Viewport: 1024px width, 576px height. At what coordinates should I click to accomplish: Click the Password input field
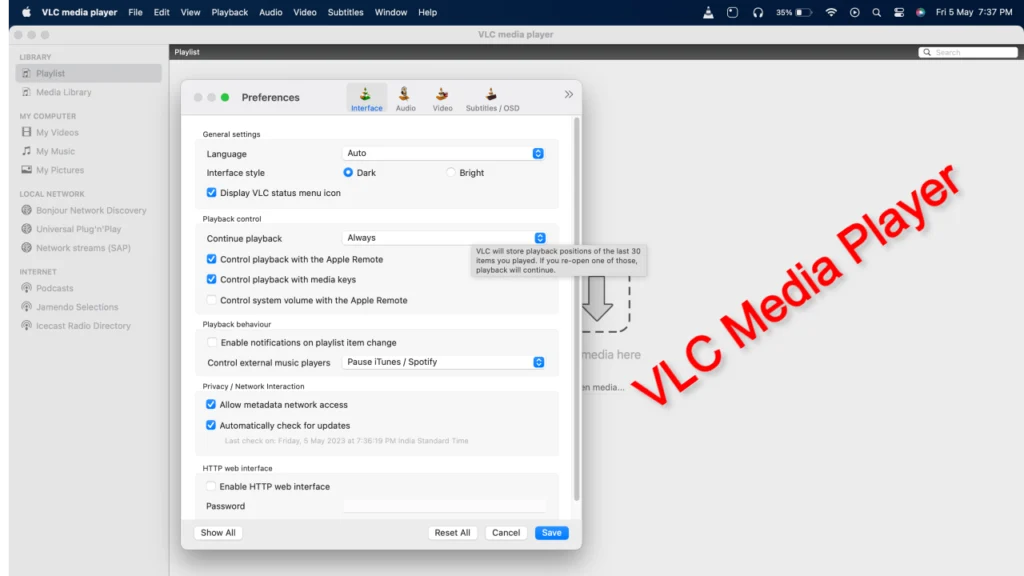[444, 506]
